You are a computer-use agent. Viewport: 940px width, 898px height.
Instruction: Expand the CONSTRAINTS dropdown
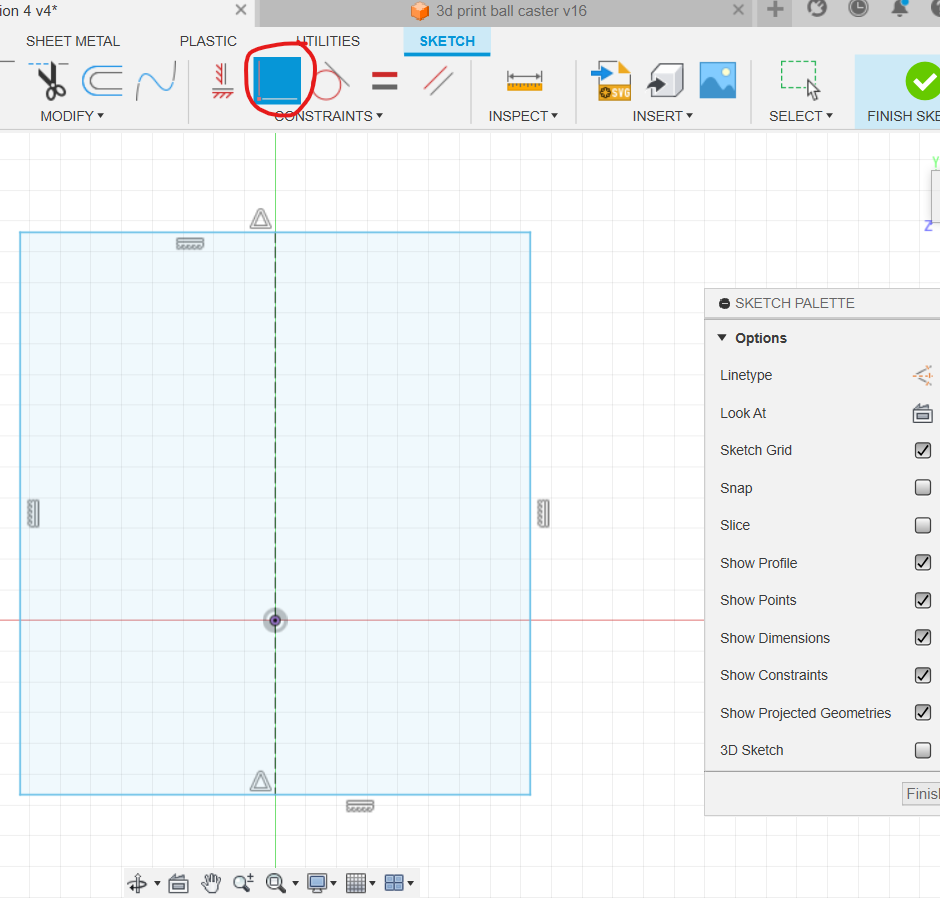328,116
